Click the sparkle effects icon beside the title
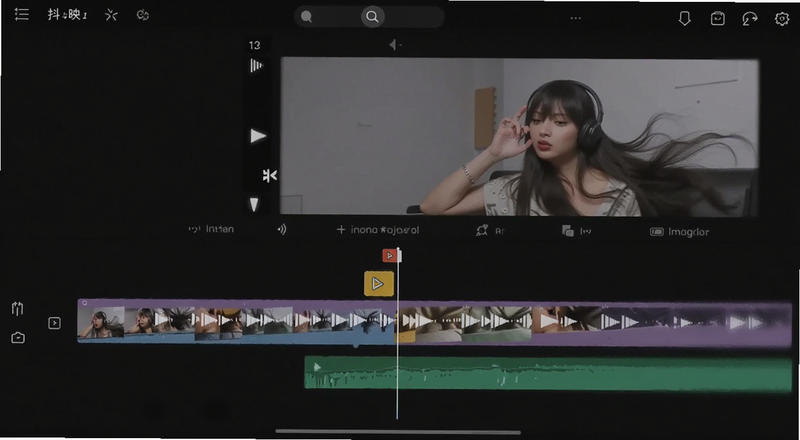This screenshot has height=440, width=800. coord(111,15)
